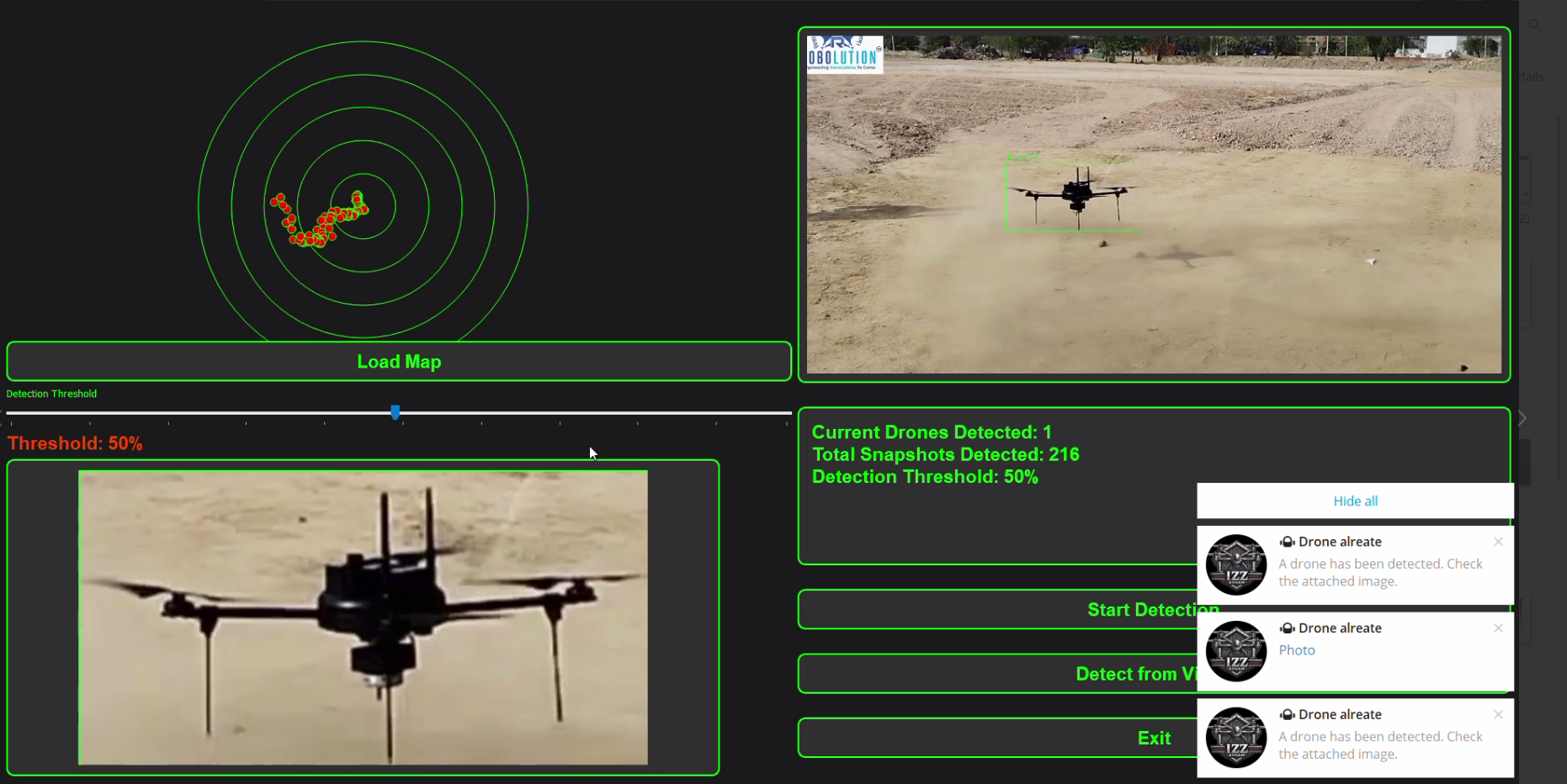Click the detected drone snapshot thumbnail
The image size is (1567, 784).
(362, 617)
